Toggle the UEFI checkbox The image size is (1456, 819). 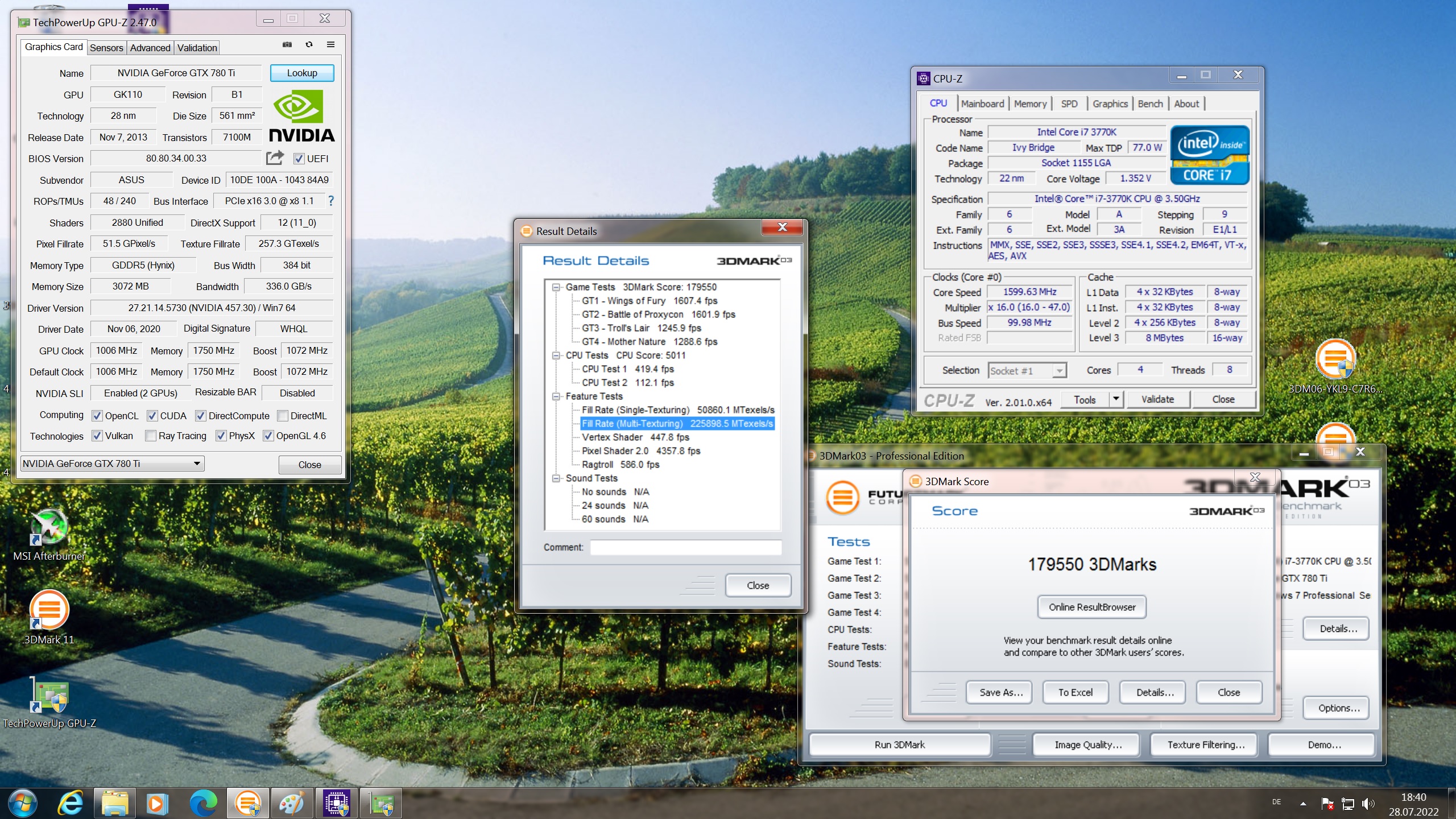tap(299, 159)
